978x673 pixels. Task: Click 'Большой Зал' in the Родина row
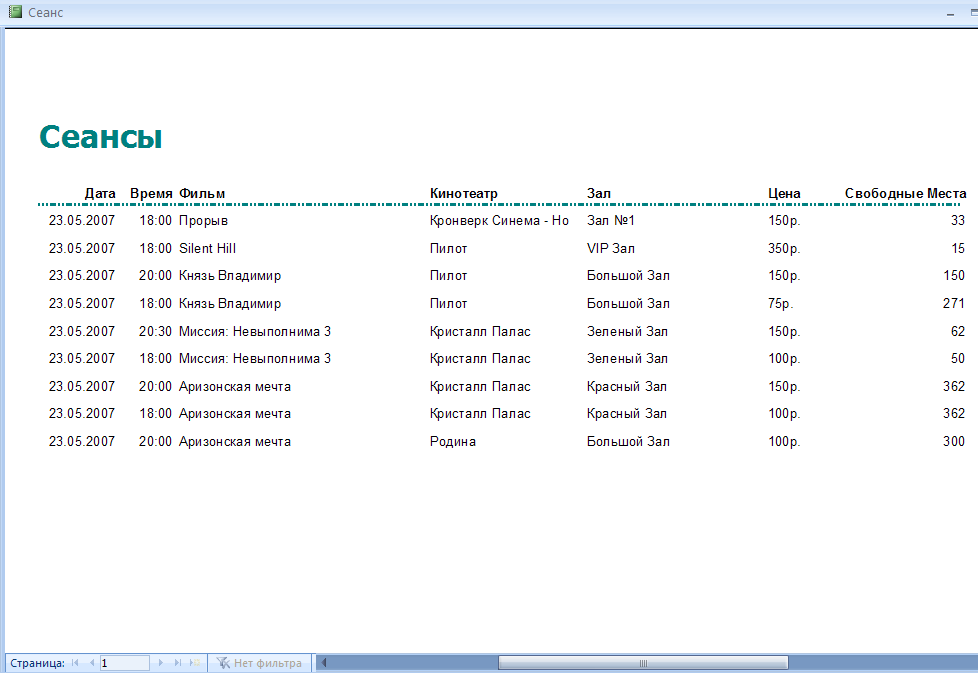click(628, 442)
